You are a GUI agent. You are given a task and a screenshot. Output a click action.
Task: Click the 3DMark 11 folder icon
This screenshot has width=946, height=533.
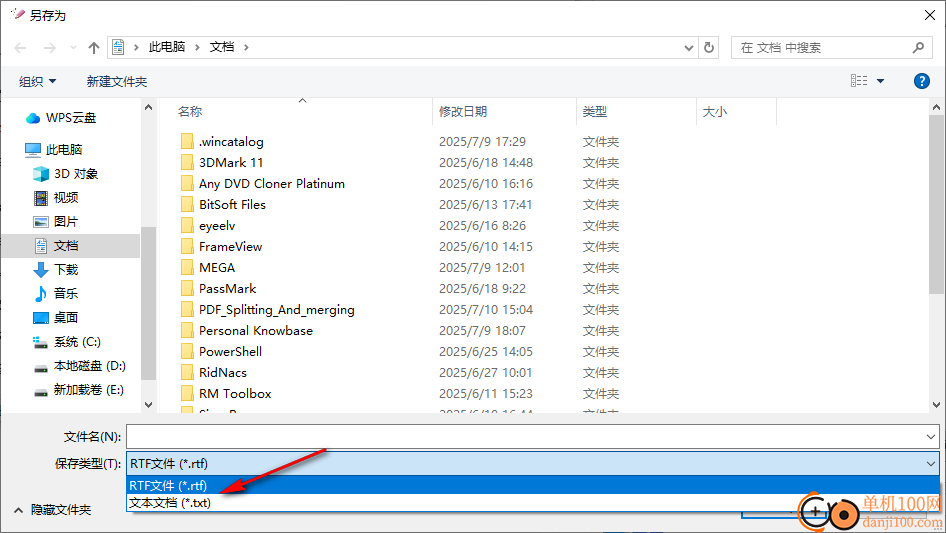coord(188,162)
